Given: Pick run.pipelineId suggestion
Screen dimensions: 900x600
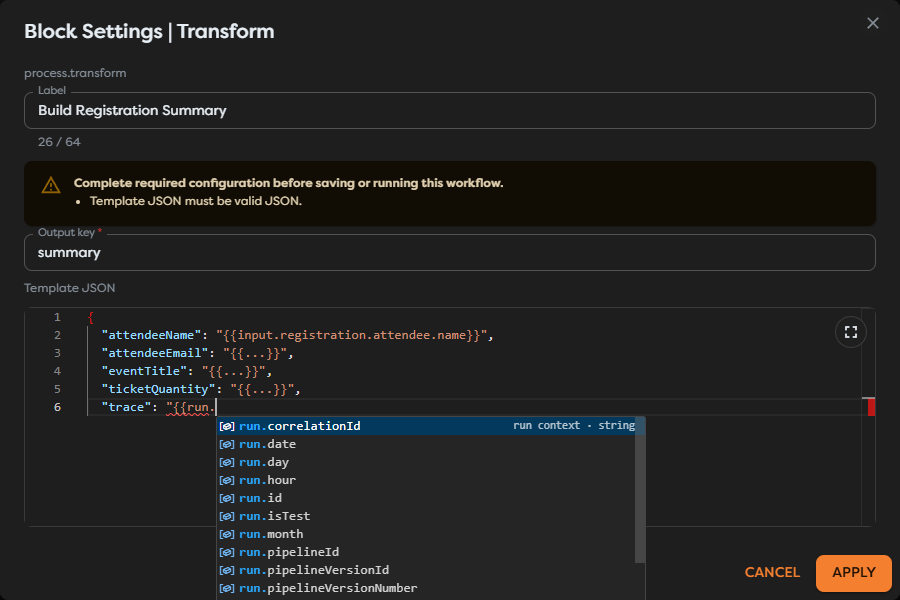Looking at the screenshot, I should 426,552.
